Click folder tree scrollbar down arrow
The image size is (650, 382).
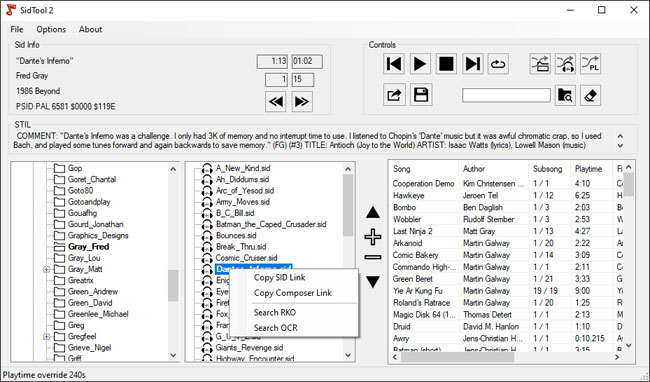[173, 355]
